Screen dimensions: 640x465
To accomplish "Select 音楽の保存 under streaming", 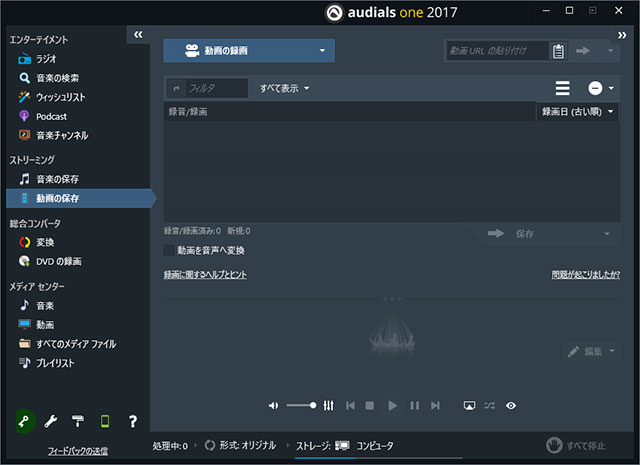I will pyautogui.click(x=49, y=179).
